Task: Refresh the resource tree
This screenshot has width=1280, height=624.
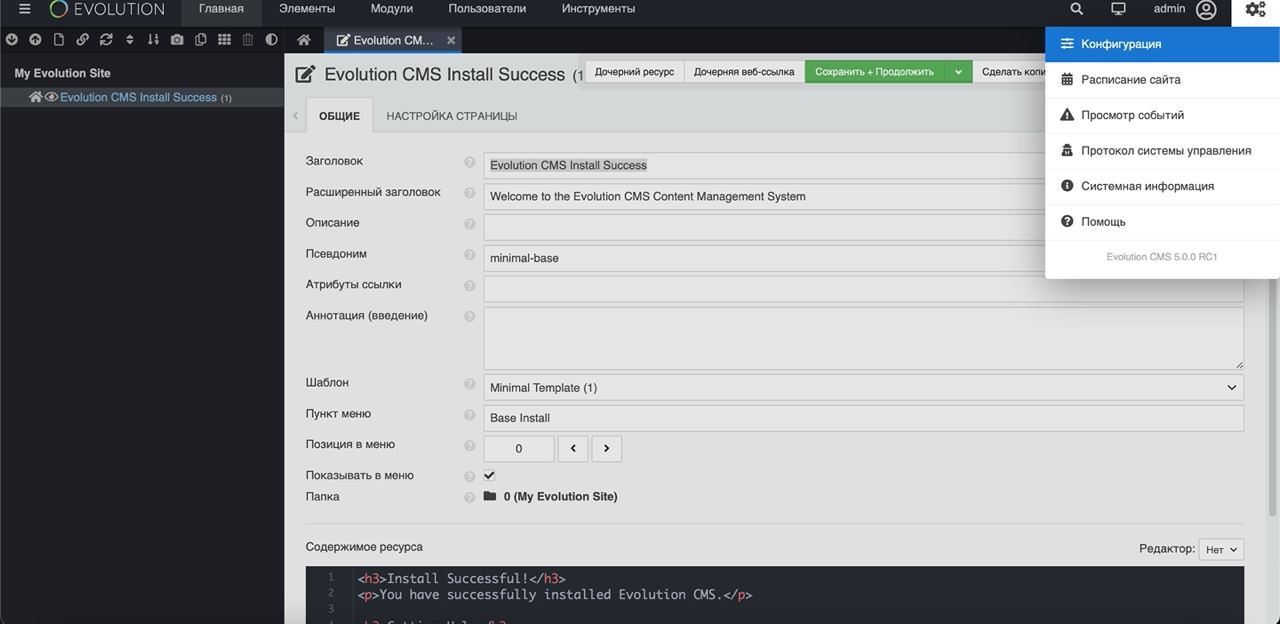Action: coord(106,40)
